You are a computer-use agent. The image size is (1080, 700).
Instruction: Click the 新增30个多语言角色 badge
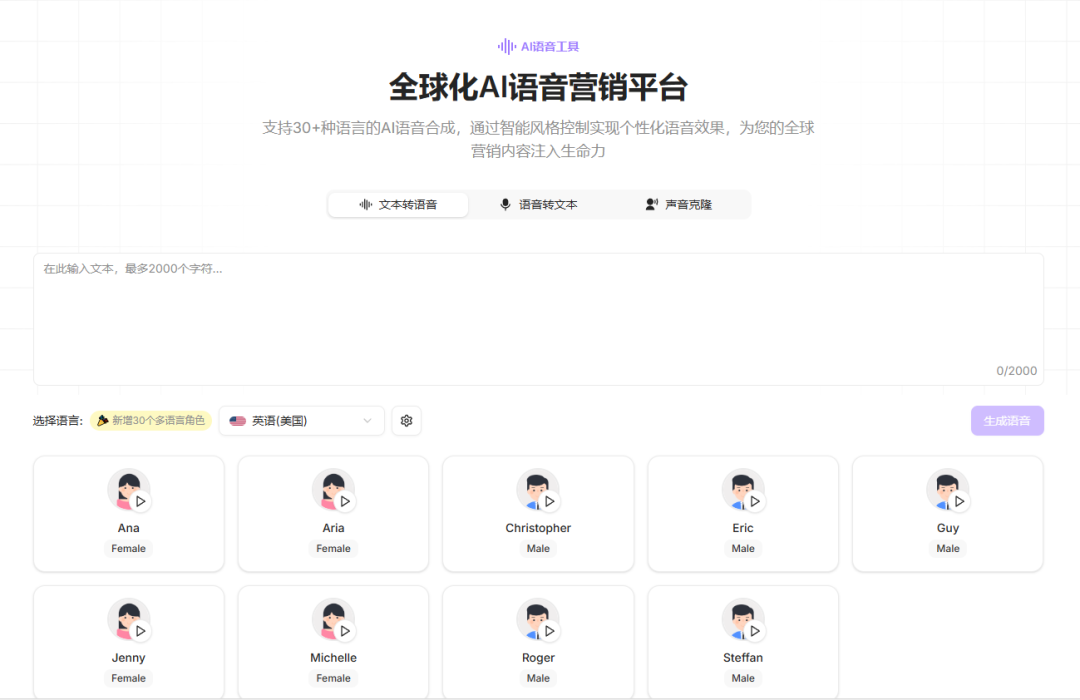pyautogui.click(x=151, y=420)
